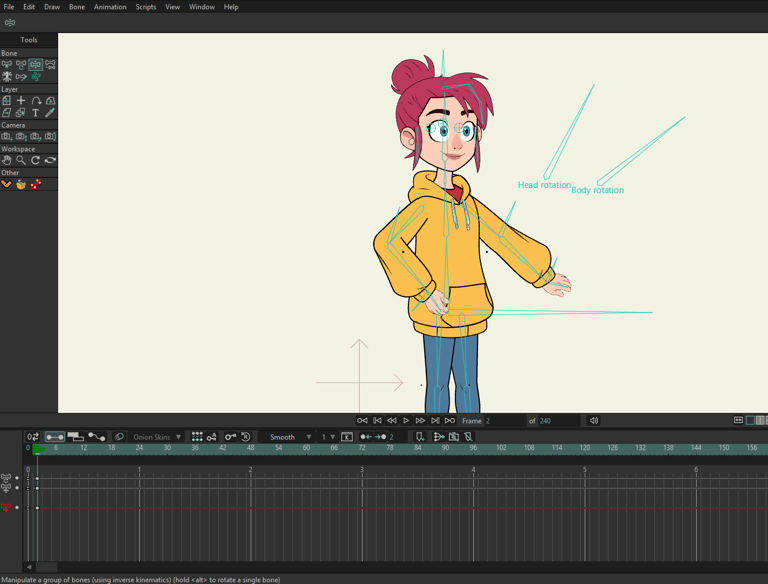Open the interval dropdown showing 1
The image size is (768, 584).
pos(327,437)
